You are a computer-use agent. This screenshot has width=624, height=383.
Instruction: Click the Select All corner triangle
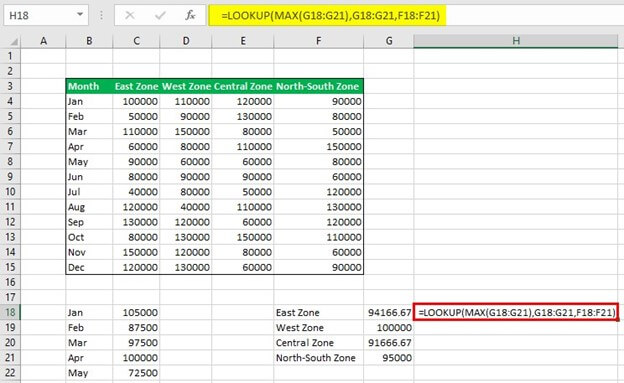pos(13,41)
